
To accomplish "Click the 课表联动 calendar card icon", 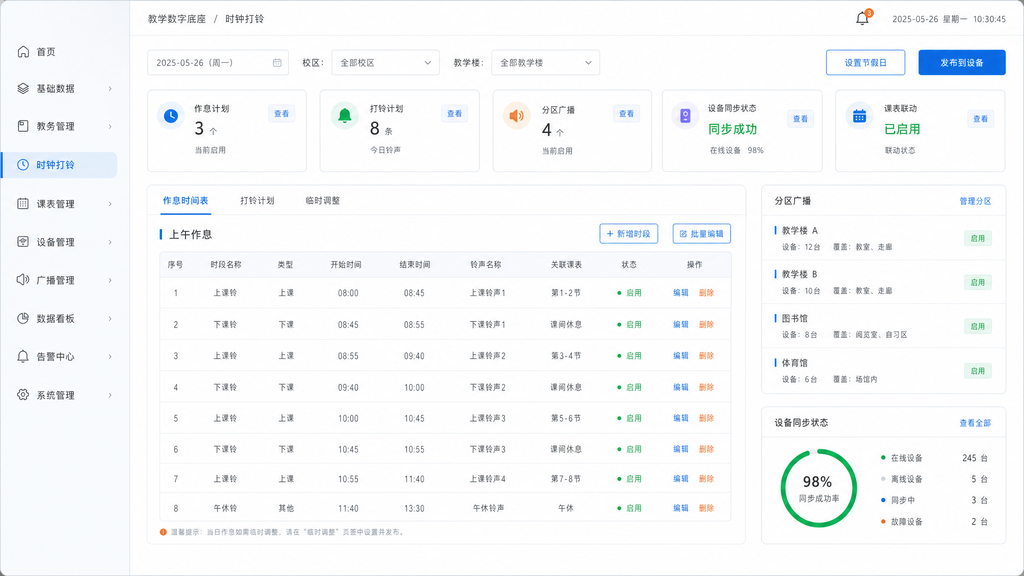I will tap(859, 116).
